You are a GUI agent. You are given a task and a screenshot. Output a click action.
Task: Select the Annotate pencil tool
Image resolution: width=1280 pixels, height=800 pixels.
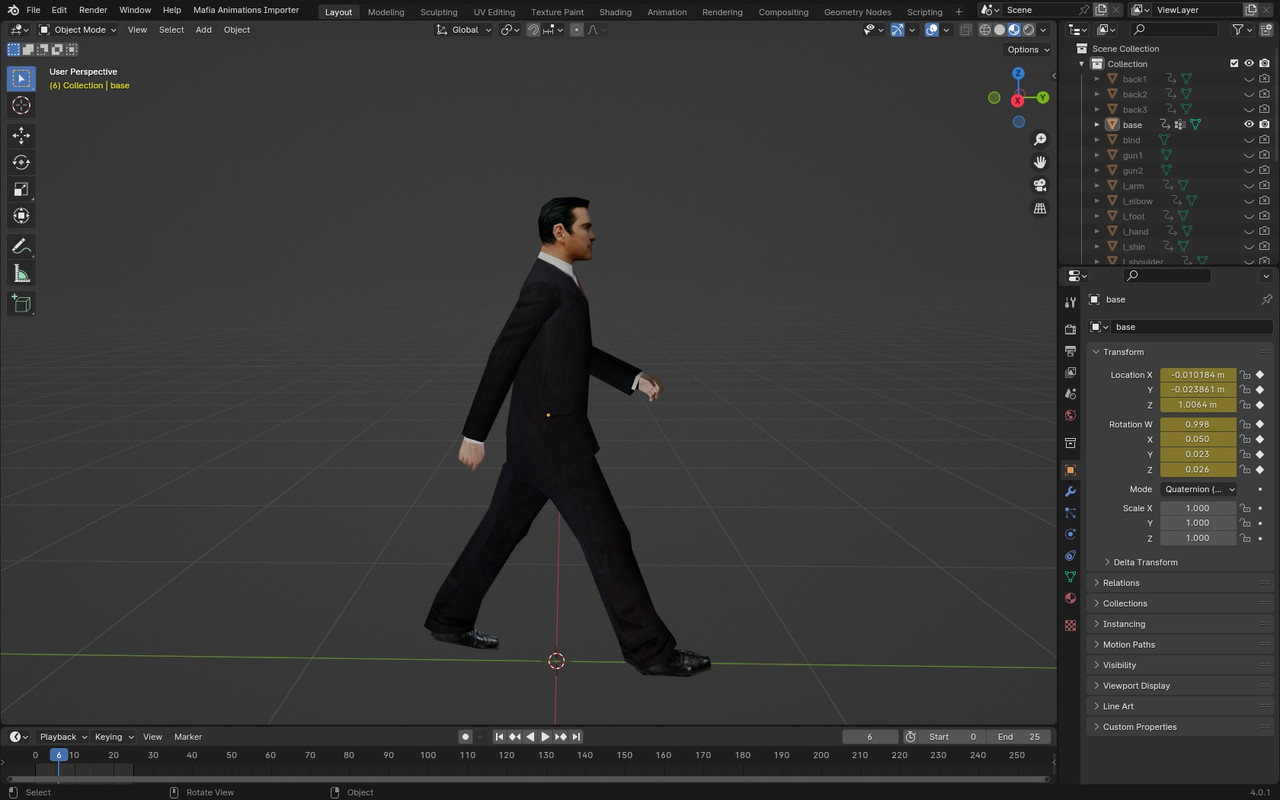[21, 246]
